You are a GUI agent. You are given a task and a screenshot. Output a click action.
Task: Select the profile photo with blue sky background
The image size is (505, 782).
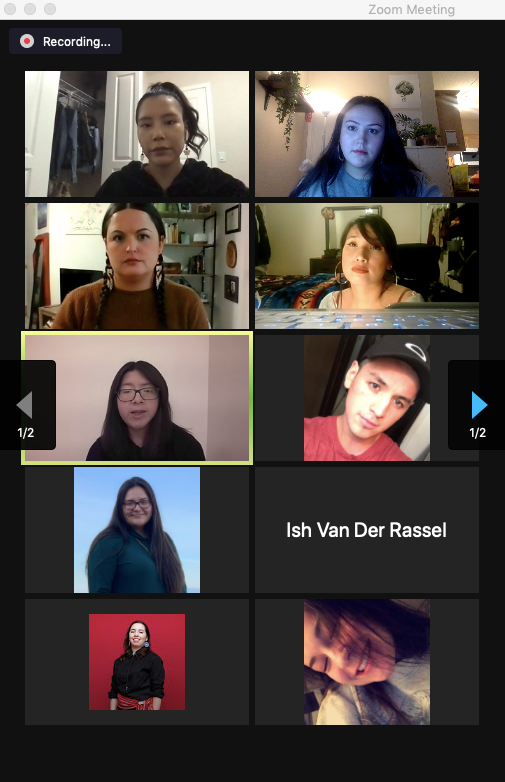pos(137,530)
